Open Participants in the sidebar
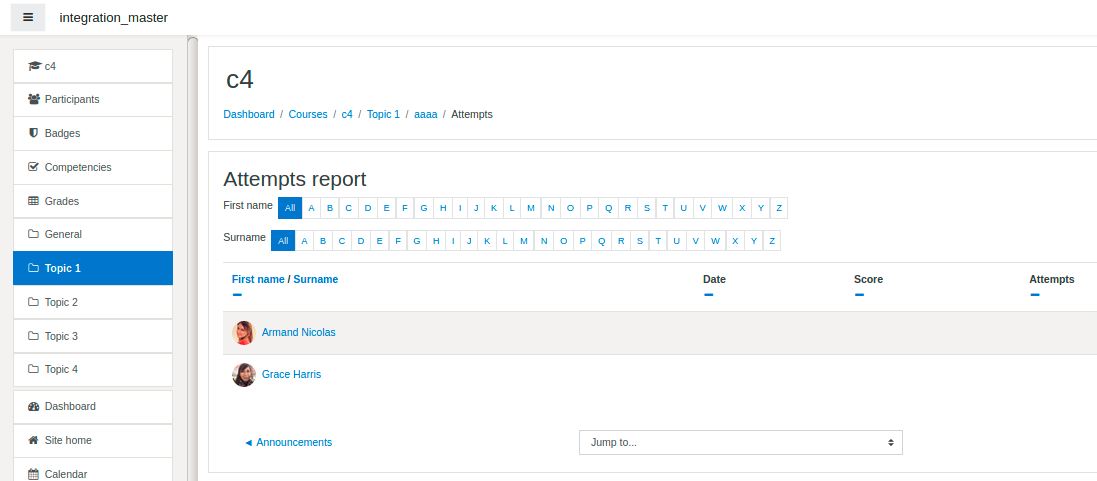1097x481 pixels. point(93,99)
